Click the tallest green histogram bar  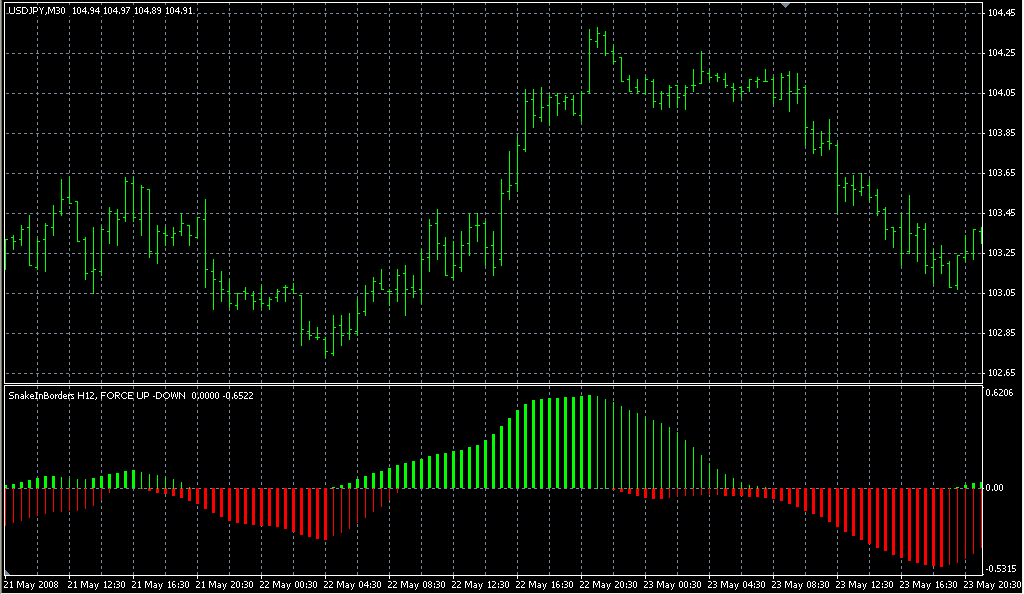591,442
